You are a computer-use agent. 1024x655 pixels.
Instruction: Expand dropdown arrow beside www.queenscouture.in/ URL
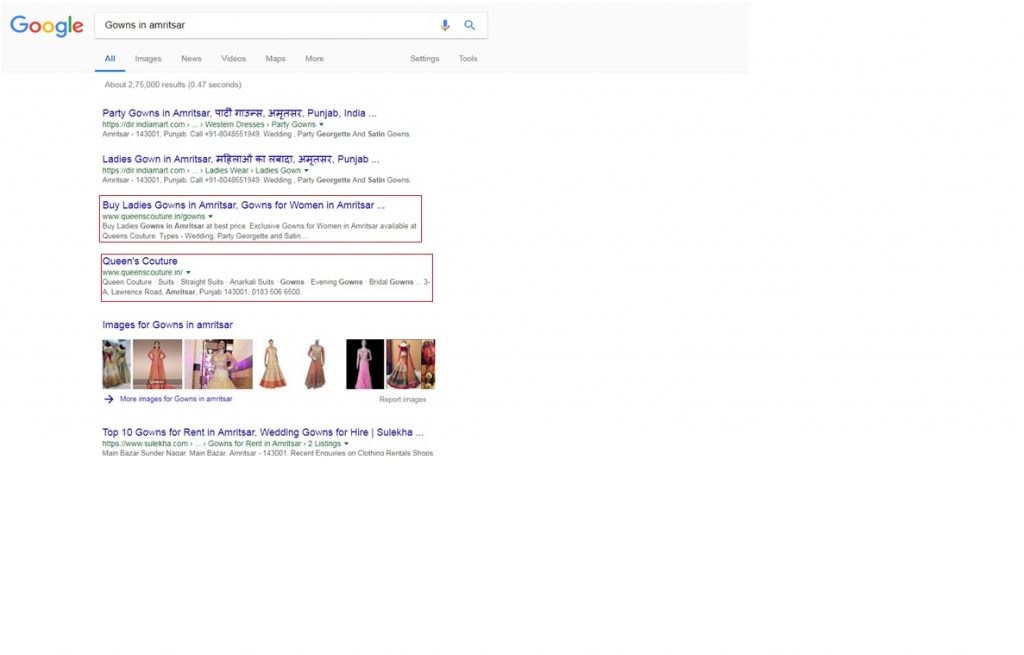click(x=188, y=273)
